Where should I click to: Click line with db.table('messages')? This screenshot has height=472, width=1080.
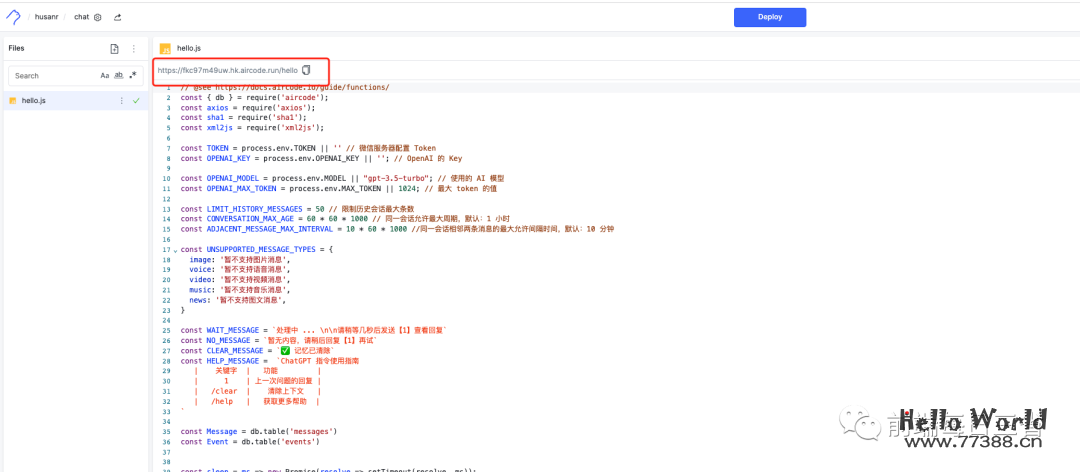258,431
